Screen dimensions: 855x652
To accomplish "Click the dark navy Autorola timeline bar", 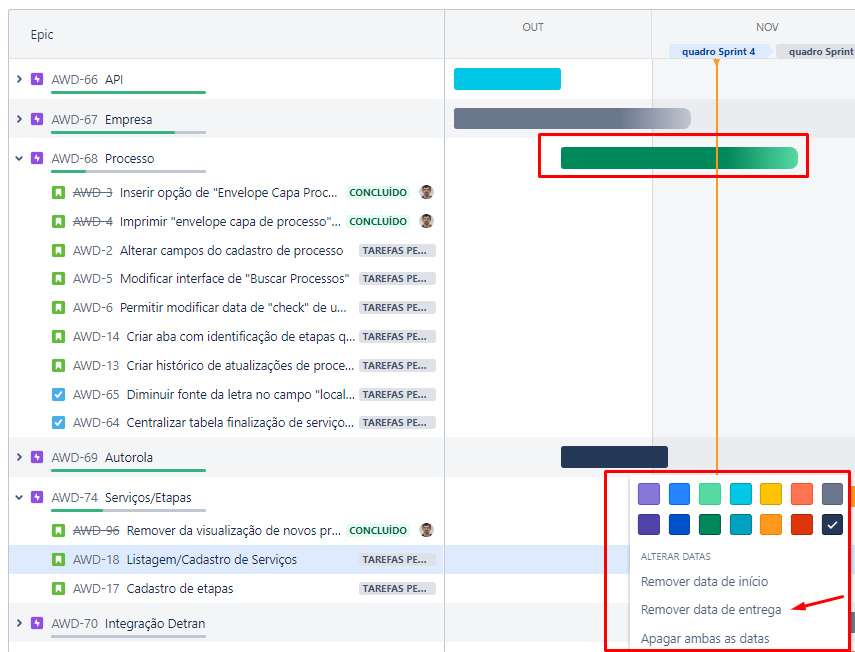I will point(614,457).
